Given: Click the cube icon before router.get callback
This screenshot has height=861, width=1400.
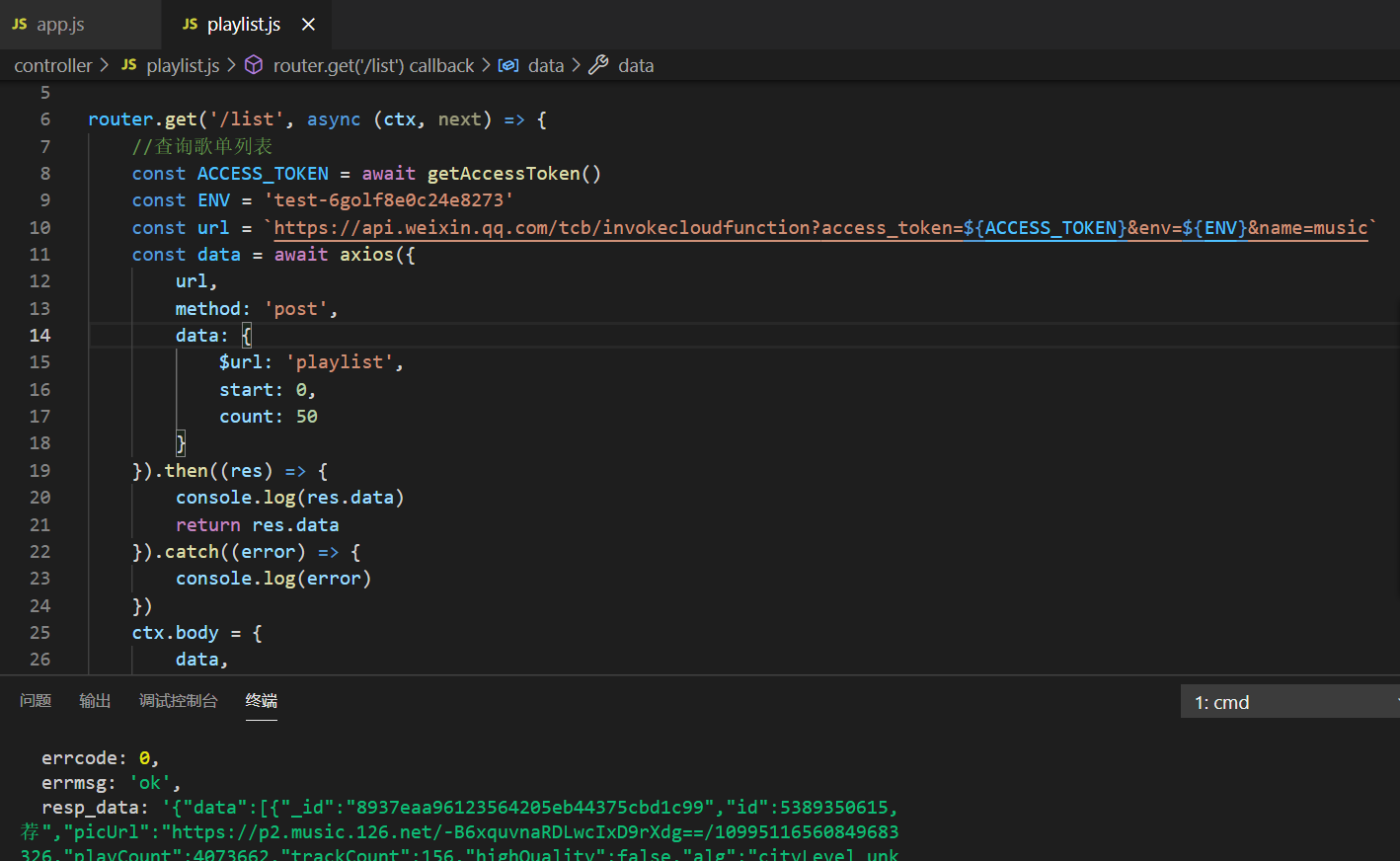Looking at the screenshot, I should pos(254,65).
